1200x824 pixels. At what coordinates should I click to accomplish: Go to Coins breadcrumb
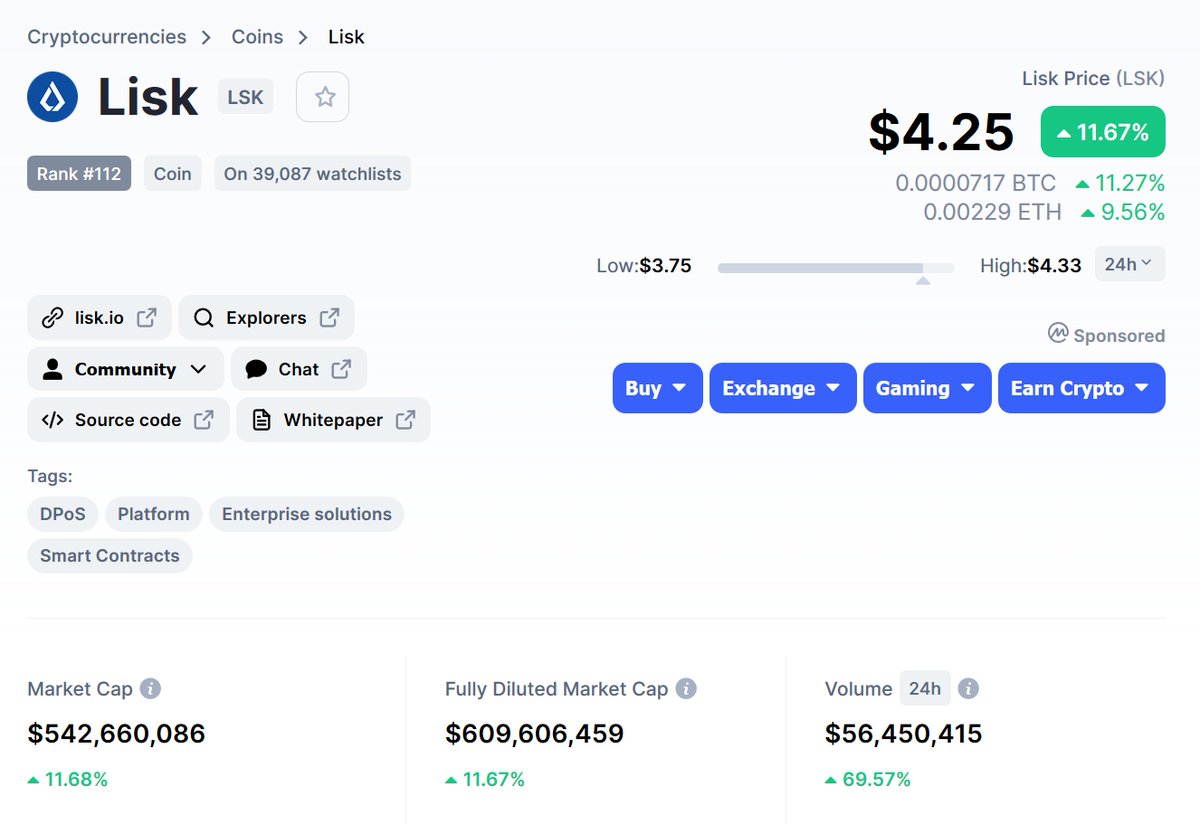click(x=257, y=37)
